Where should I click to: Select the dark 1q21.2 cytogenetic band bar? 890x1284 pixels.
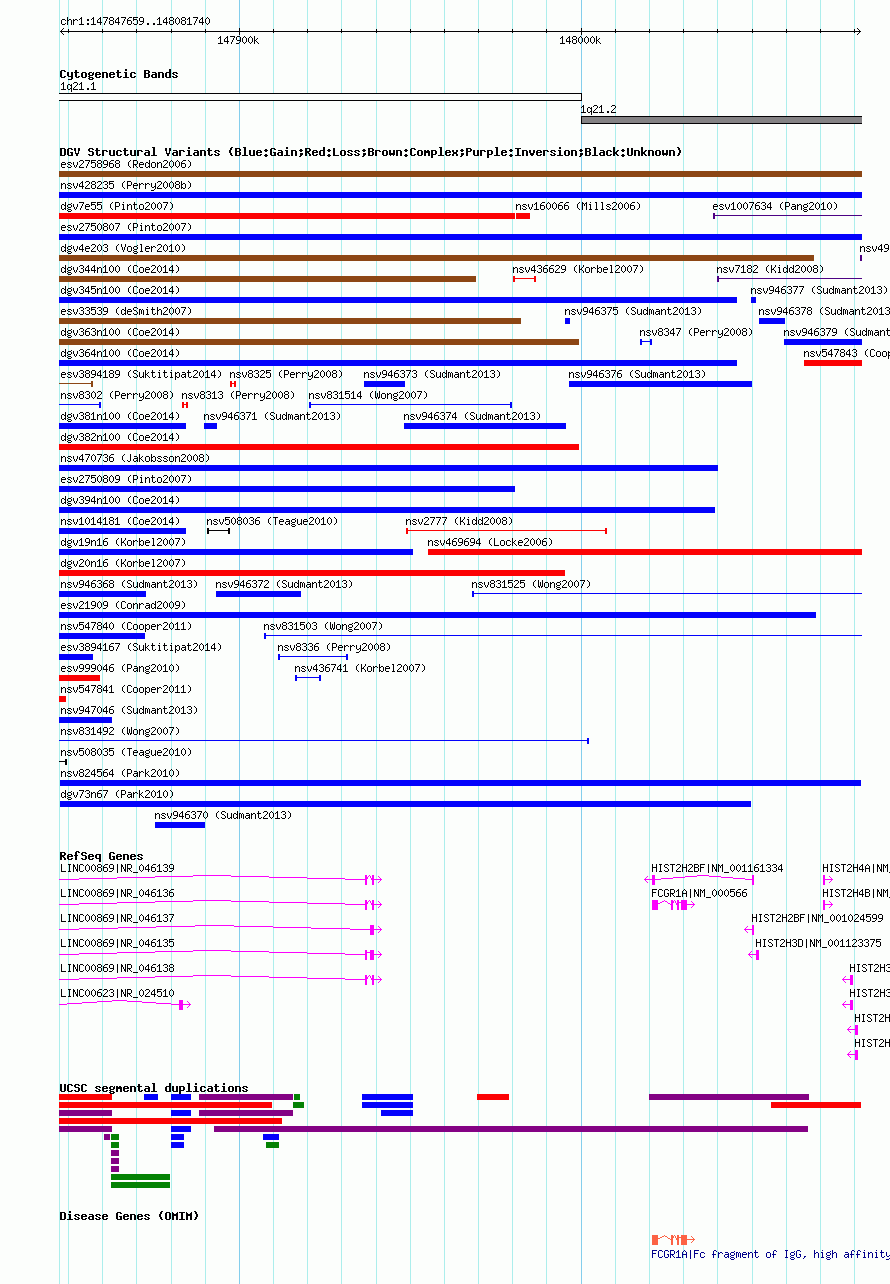721,120
